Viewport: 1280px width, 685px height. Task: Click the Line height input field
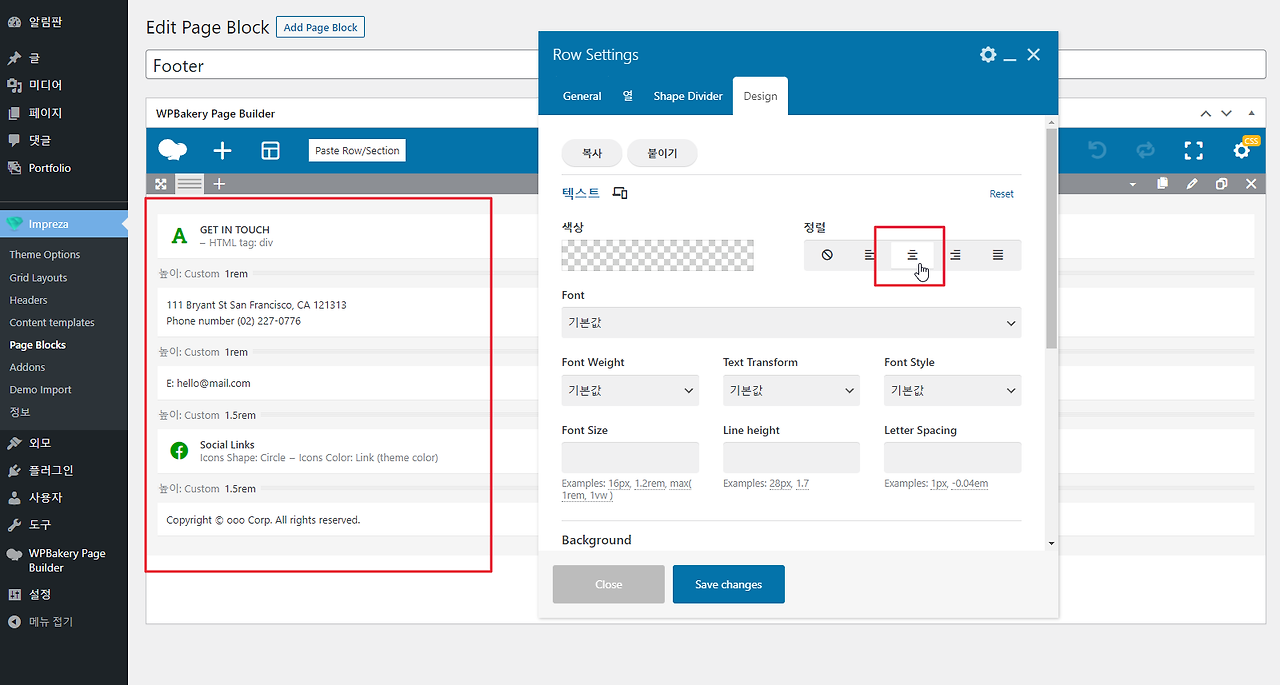tap(791, 457)
